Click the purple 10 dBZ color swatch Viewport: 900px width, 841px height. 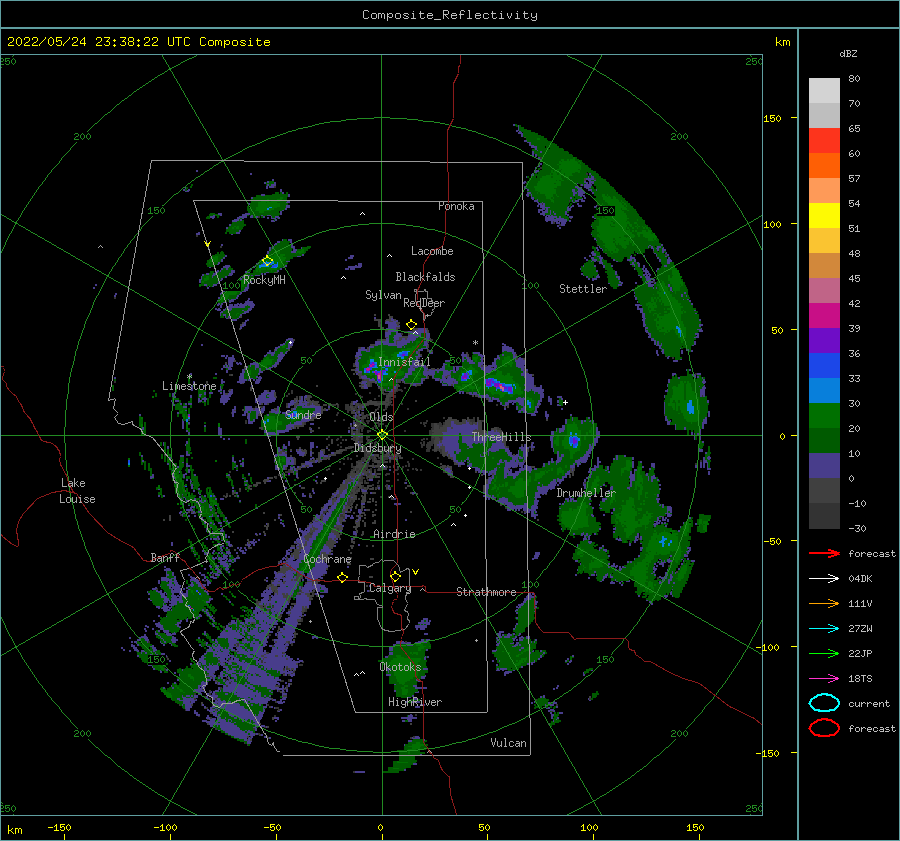click(x=824, y=466)
